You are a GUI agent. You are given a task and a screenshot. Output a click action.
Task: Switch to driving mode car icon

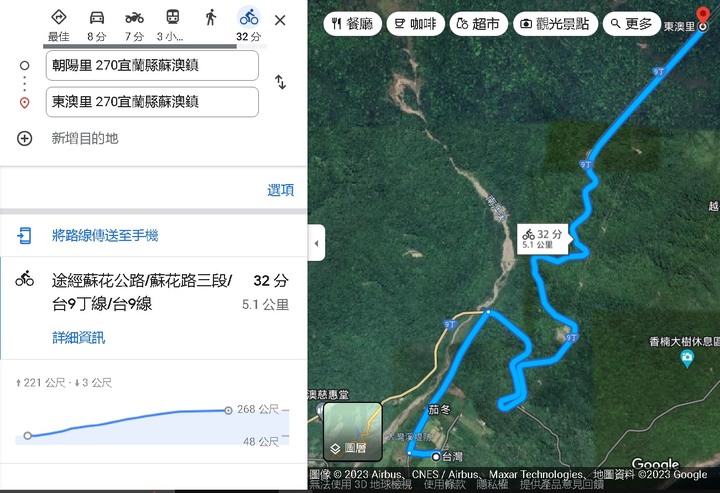[x=97, y=17]
